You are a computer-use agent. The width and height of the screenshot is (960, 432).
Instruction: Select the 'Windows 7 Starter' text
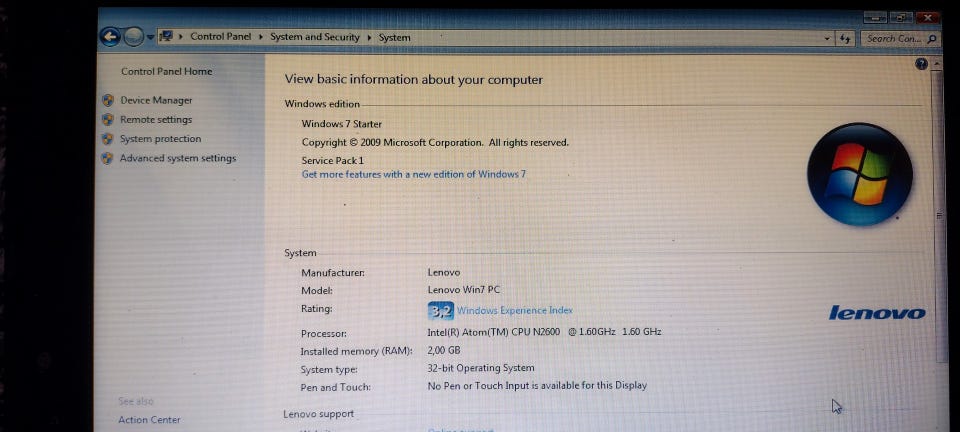click(x=342, y=124)
